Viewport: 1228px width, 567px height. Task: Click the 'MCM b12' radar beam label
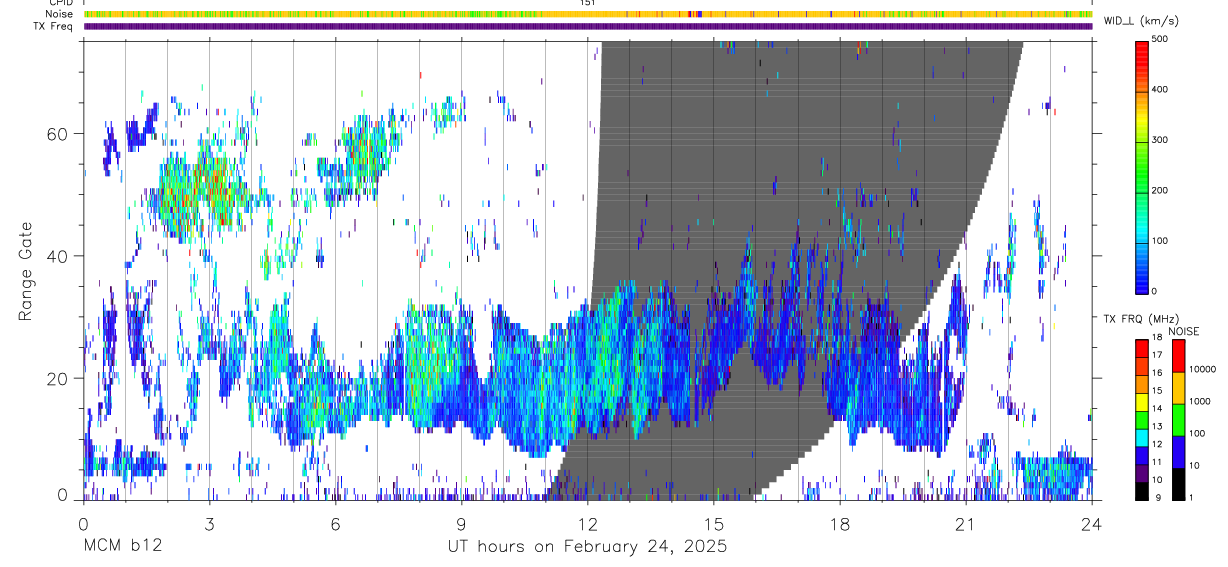[123, 547]
